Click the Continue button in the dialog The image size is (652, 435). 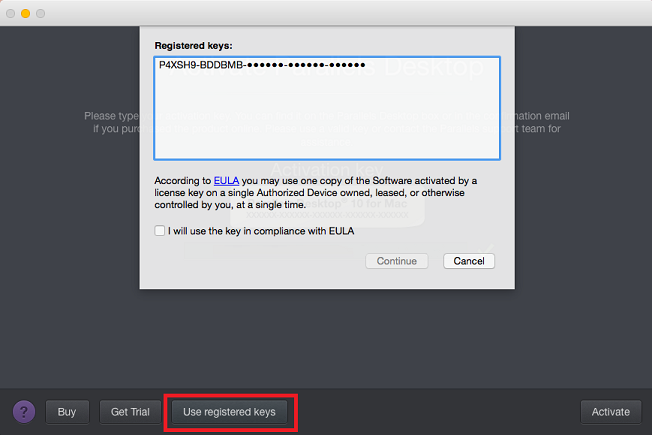point(397,261)
